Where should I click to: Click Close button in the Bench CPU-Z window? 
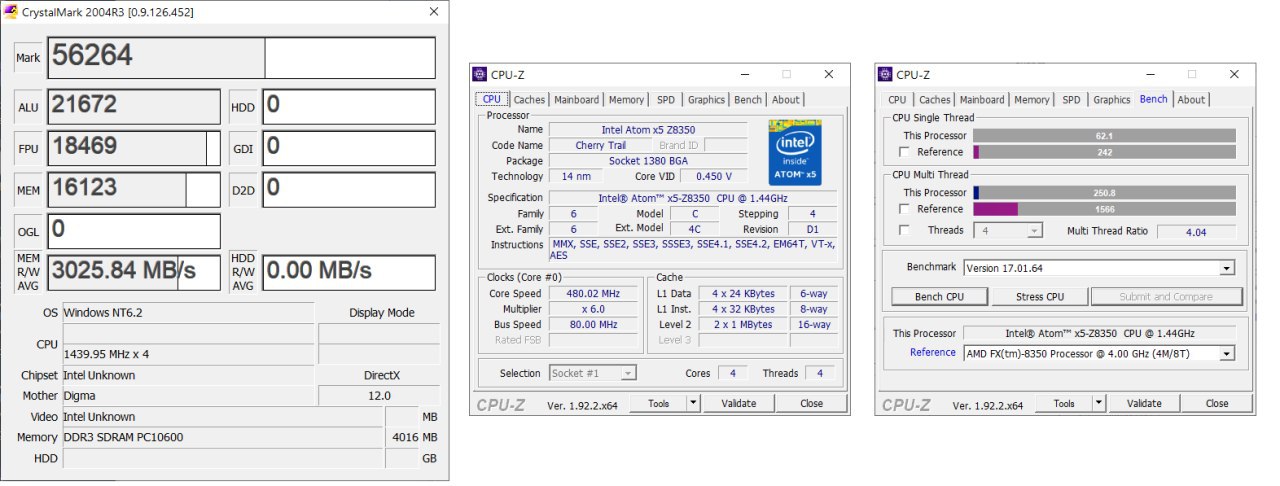[x=1216, y=403]
